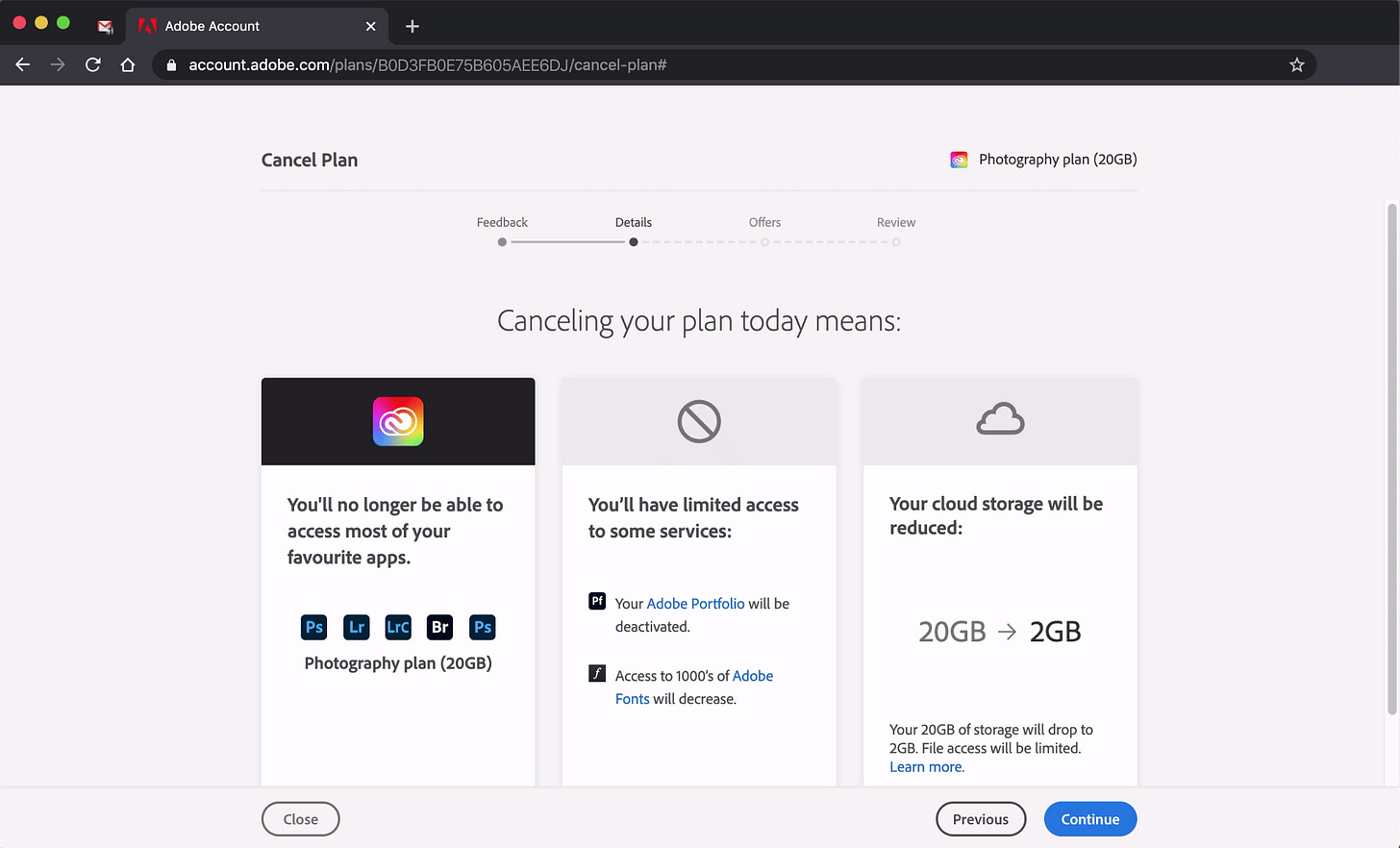Click the 20GB storage value
Viewport: 1400px width, 848px height.
point(952,632)
